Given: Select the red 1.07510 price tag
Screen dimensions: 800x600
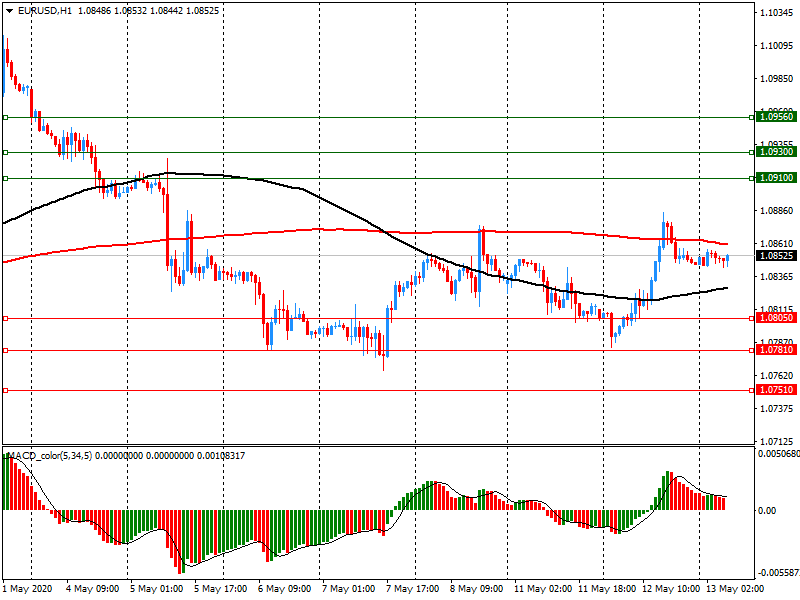Looking at the screenshot, I should click(776, 390).
